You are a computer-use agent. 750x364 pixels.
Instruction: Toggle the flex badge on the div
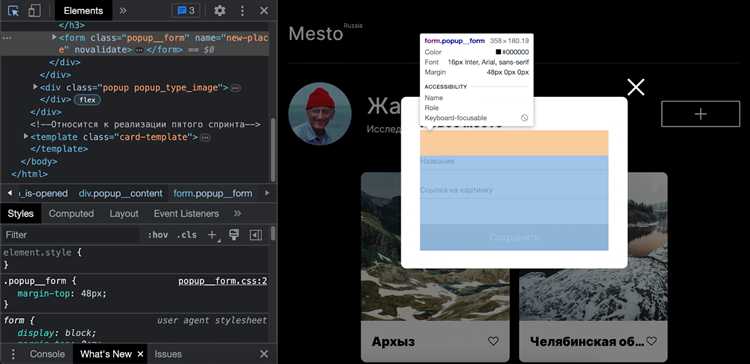pos(87,100)
